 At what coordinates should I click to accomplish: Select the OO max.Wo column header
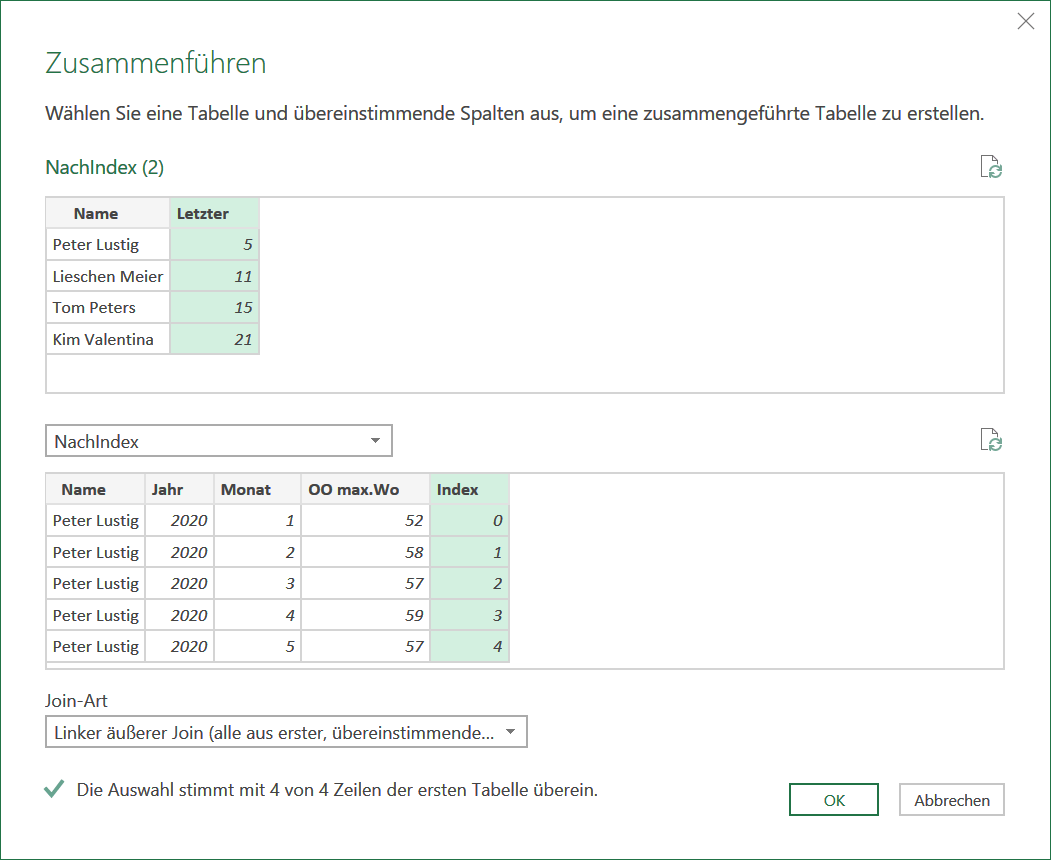pos(365,489)
